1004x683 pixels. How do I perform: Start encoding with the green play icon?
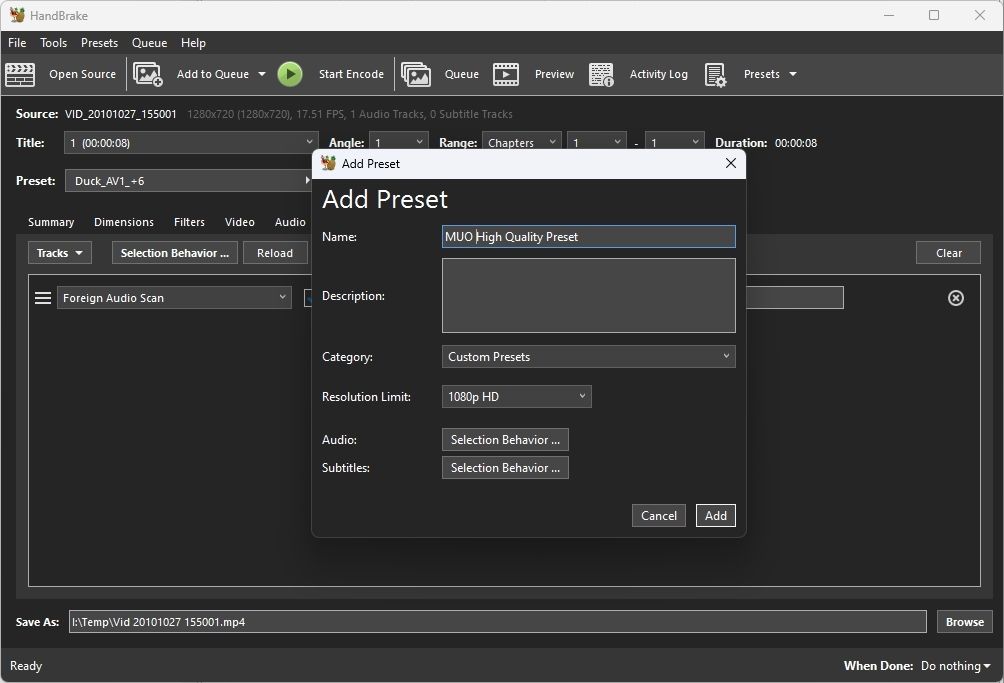pos(290,74)
